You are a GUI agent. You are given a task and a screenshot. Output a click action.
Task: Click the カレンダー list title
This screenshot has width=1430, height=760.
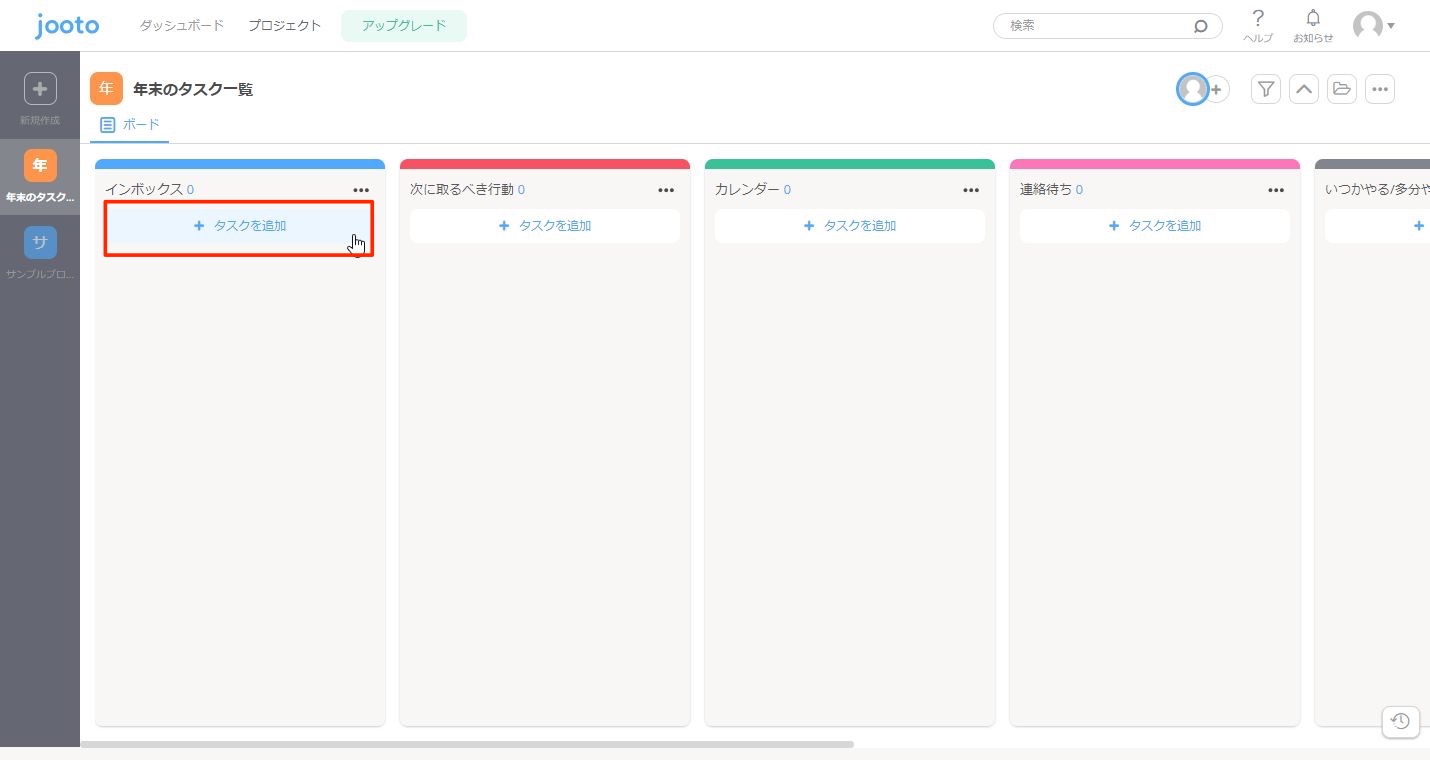(747, 189)
